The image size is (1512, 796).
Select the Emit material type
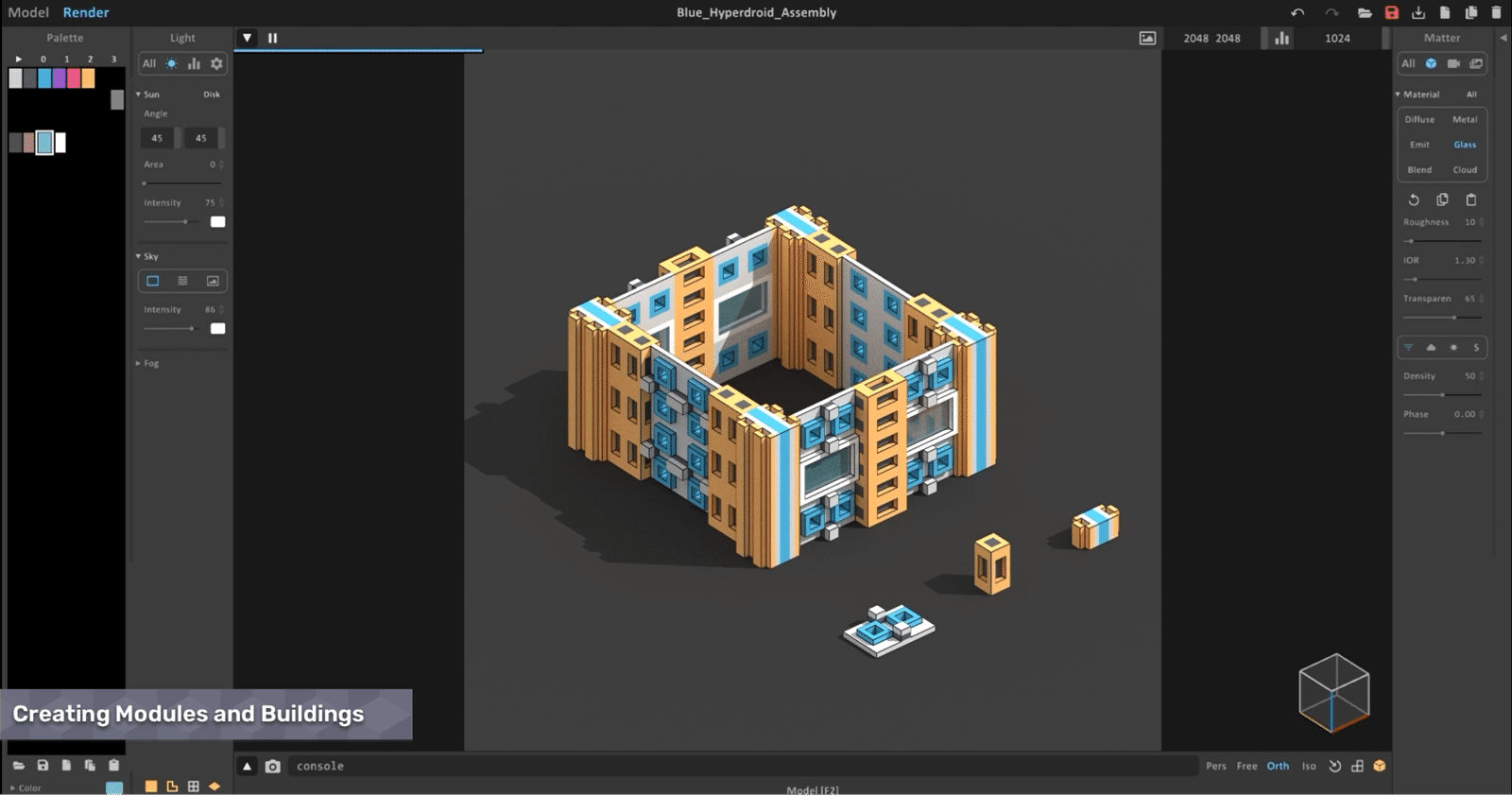tap(1419, 145)
